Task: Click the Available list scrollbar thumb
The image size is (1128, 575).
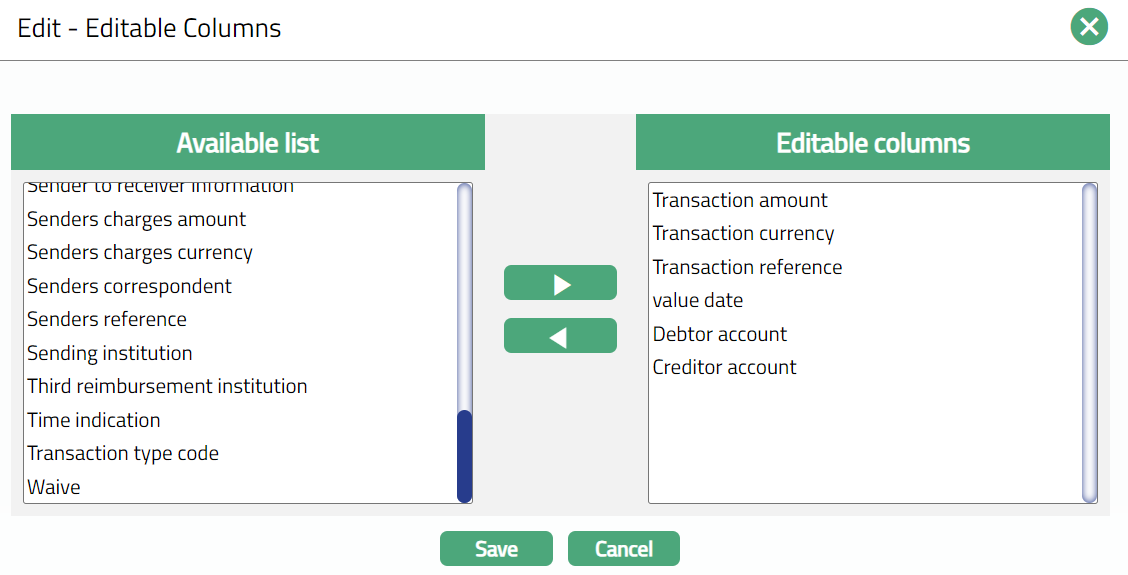Action: (464, 455)
